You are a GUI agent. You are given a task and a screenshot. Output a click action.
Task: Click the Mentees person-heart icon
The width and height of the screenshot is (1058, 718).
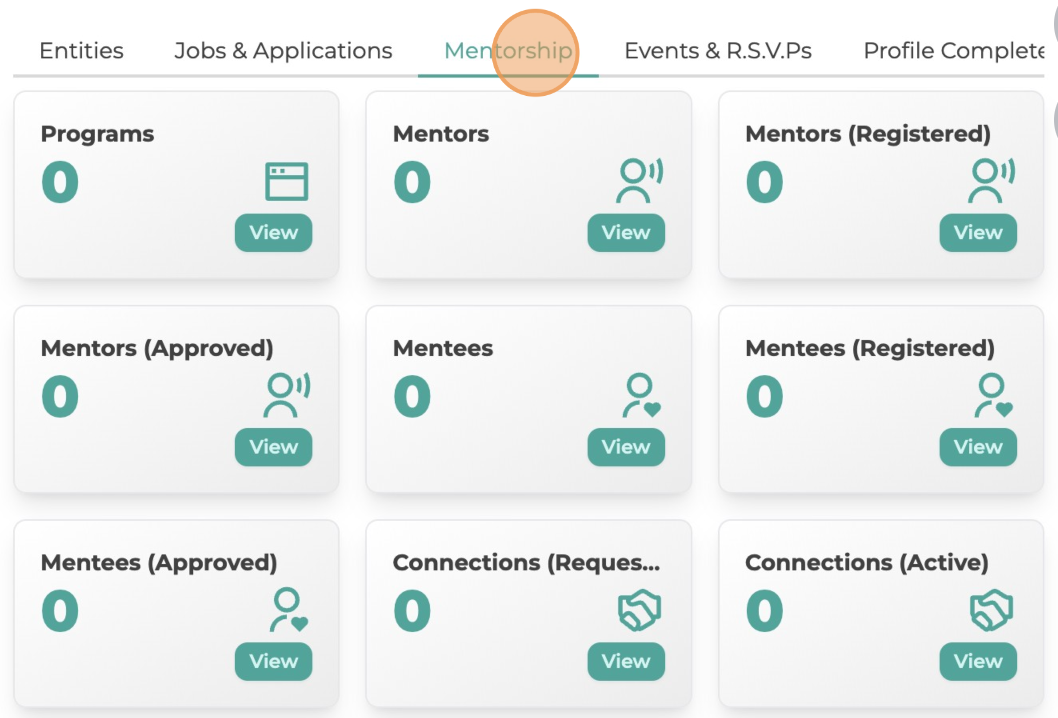[641, 395]
